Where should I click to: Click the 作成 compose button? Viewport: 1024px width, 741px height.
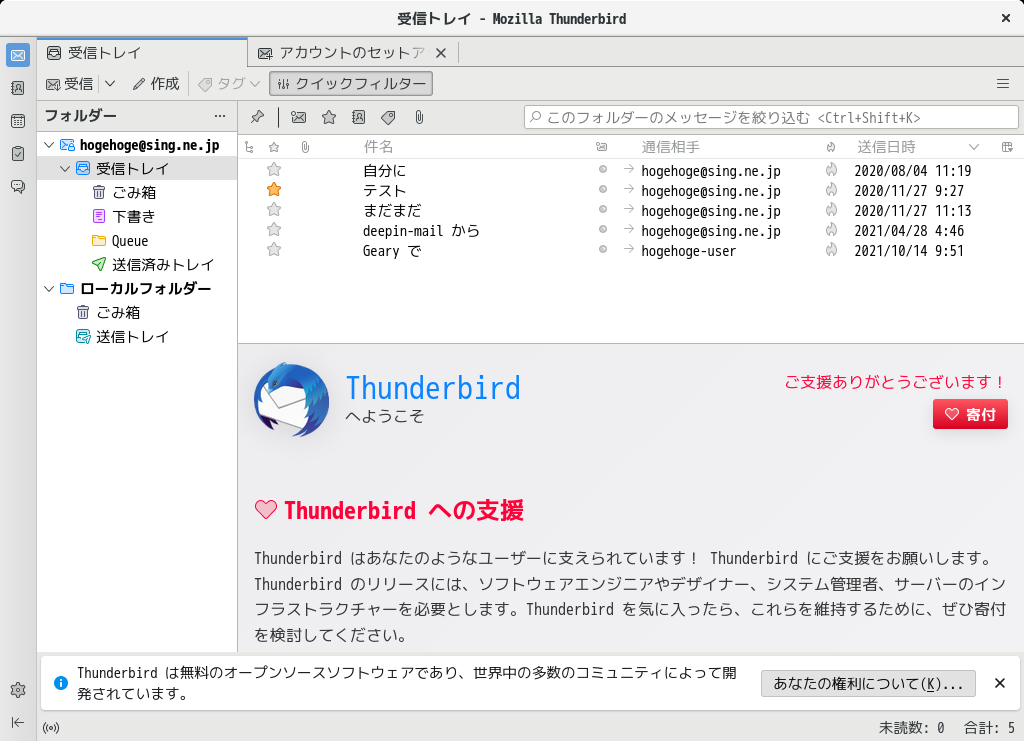coord(155,84)
